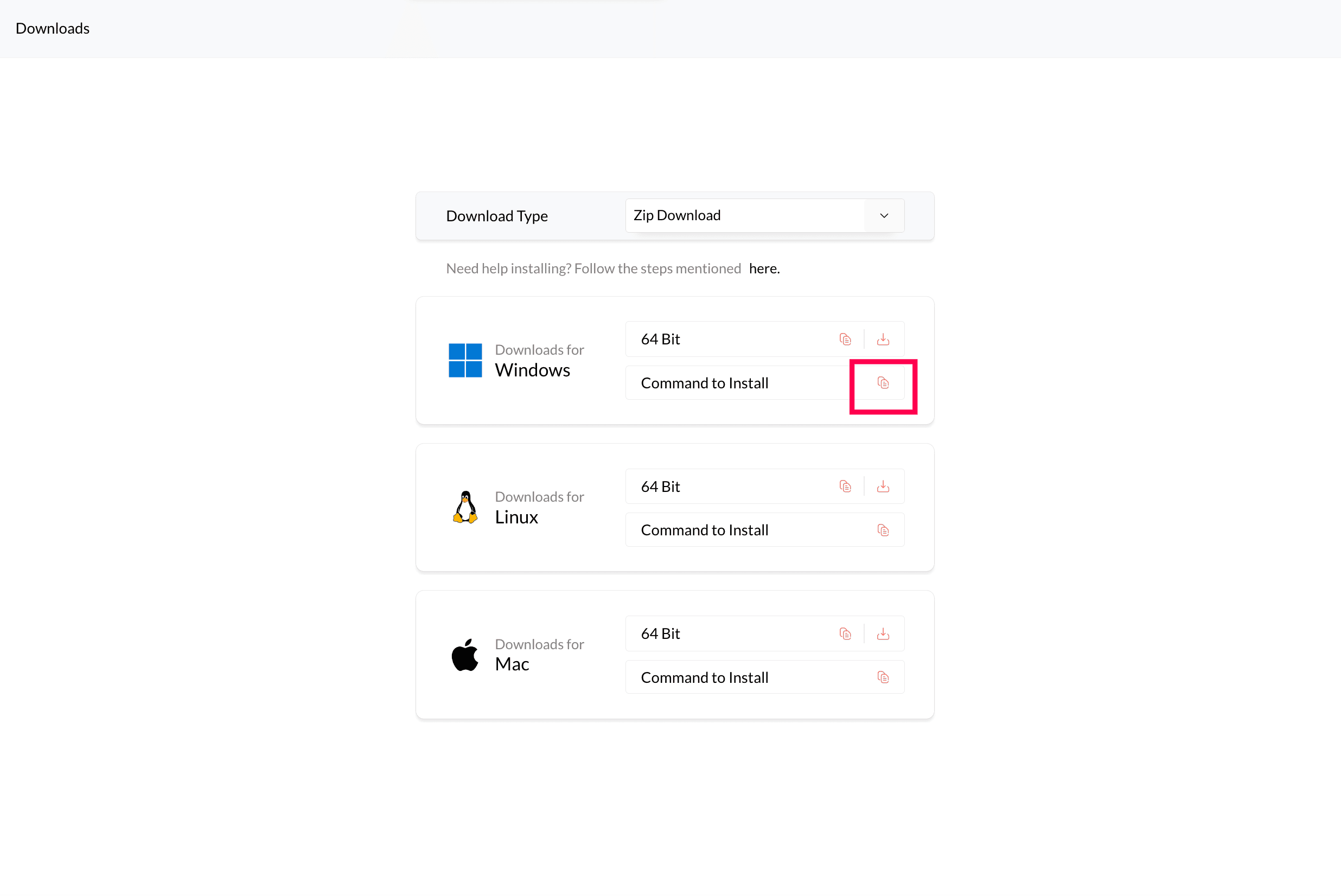Click the Windows logo icon
The image size is (1341, 896).
click(x=465, y=360)
